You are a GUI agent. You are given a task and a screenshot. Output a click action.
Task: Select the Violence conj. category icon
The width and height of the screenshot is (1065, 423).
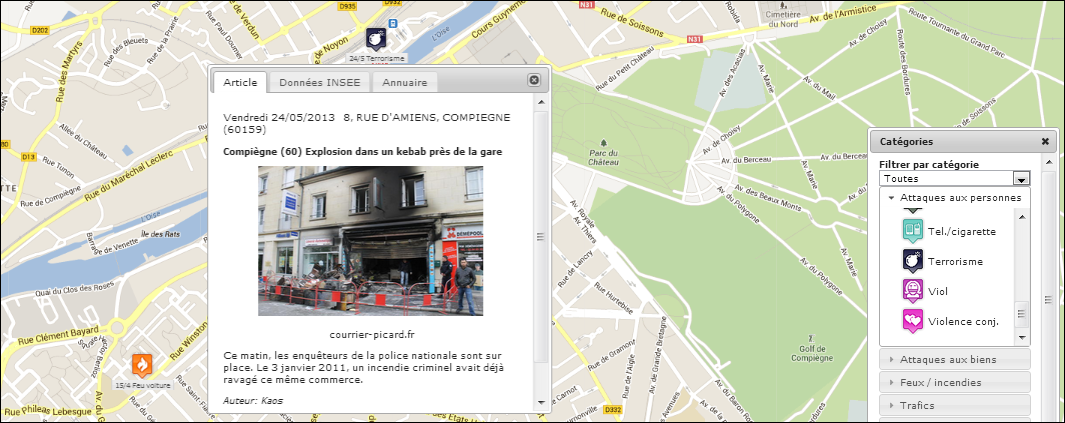click(x=912, y=320)
